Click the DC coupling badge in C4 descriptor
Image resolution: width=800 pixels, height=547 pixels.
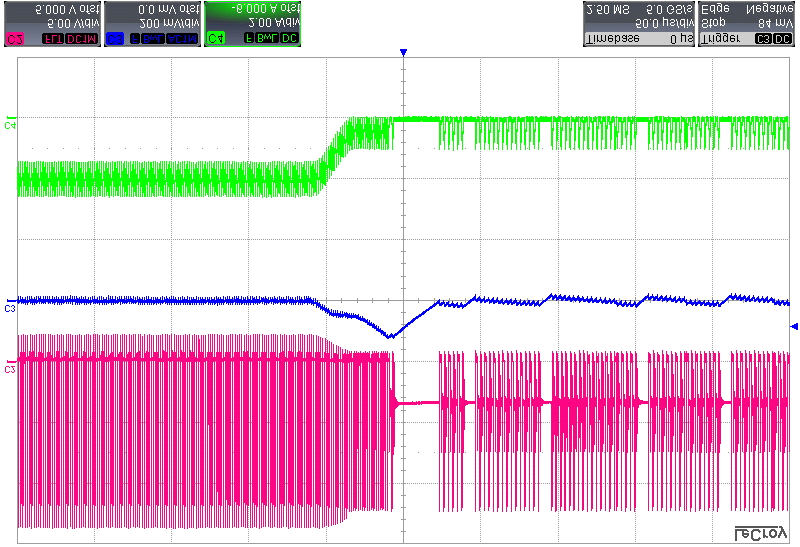(x=289, y=38)
